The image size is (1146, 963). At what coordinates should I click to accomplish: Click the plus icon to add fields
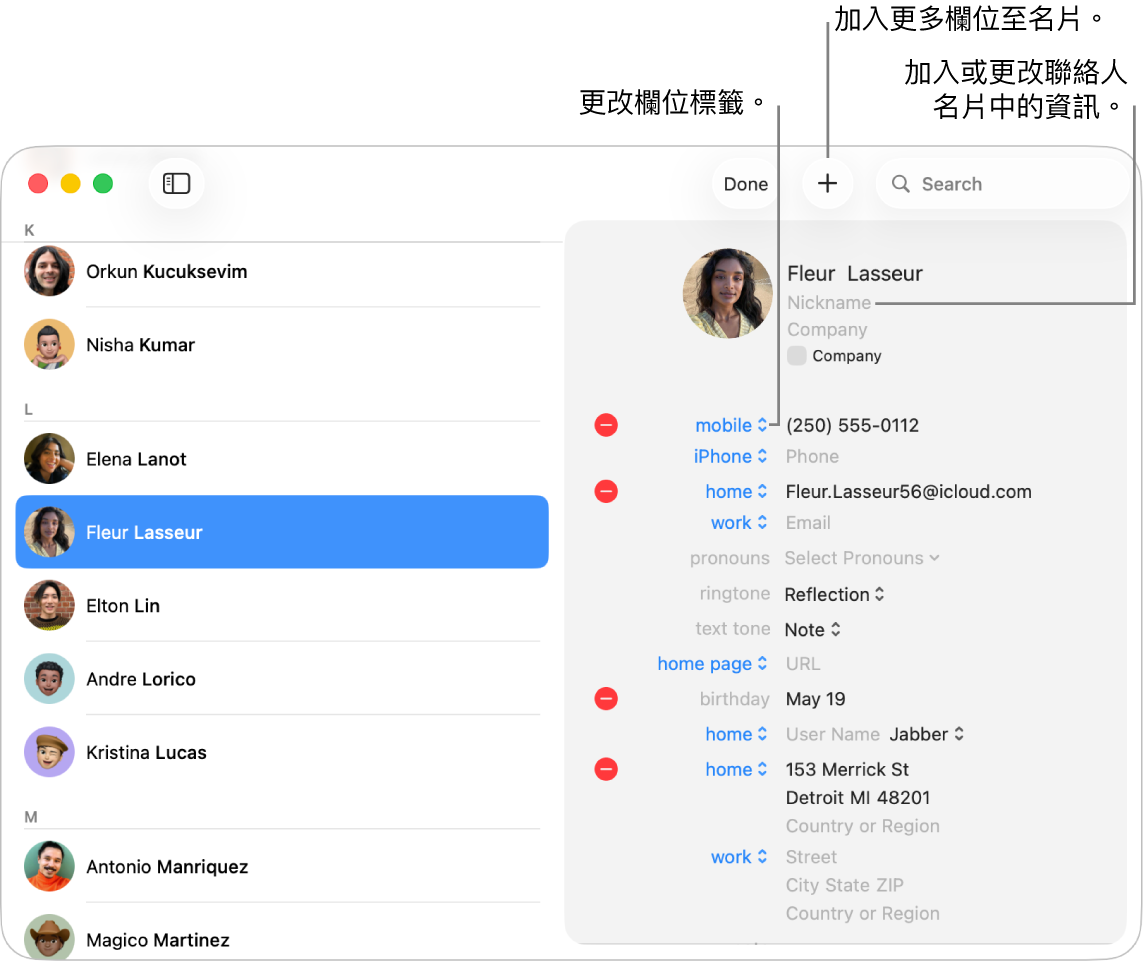coord(827,183)
